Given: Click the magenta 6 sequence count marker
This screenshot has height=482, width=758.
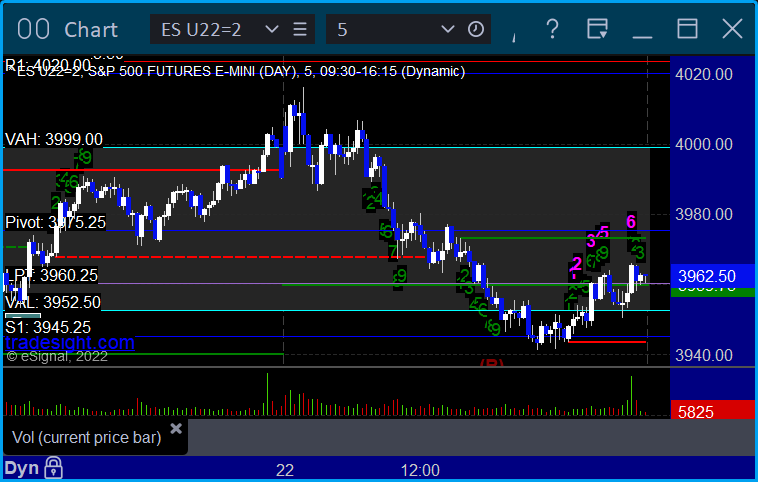Looking at the screenshot, I should [631, 221].
